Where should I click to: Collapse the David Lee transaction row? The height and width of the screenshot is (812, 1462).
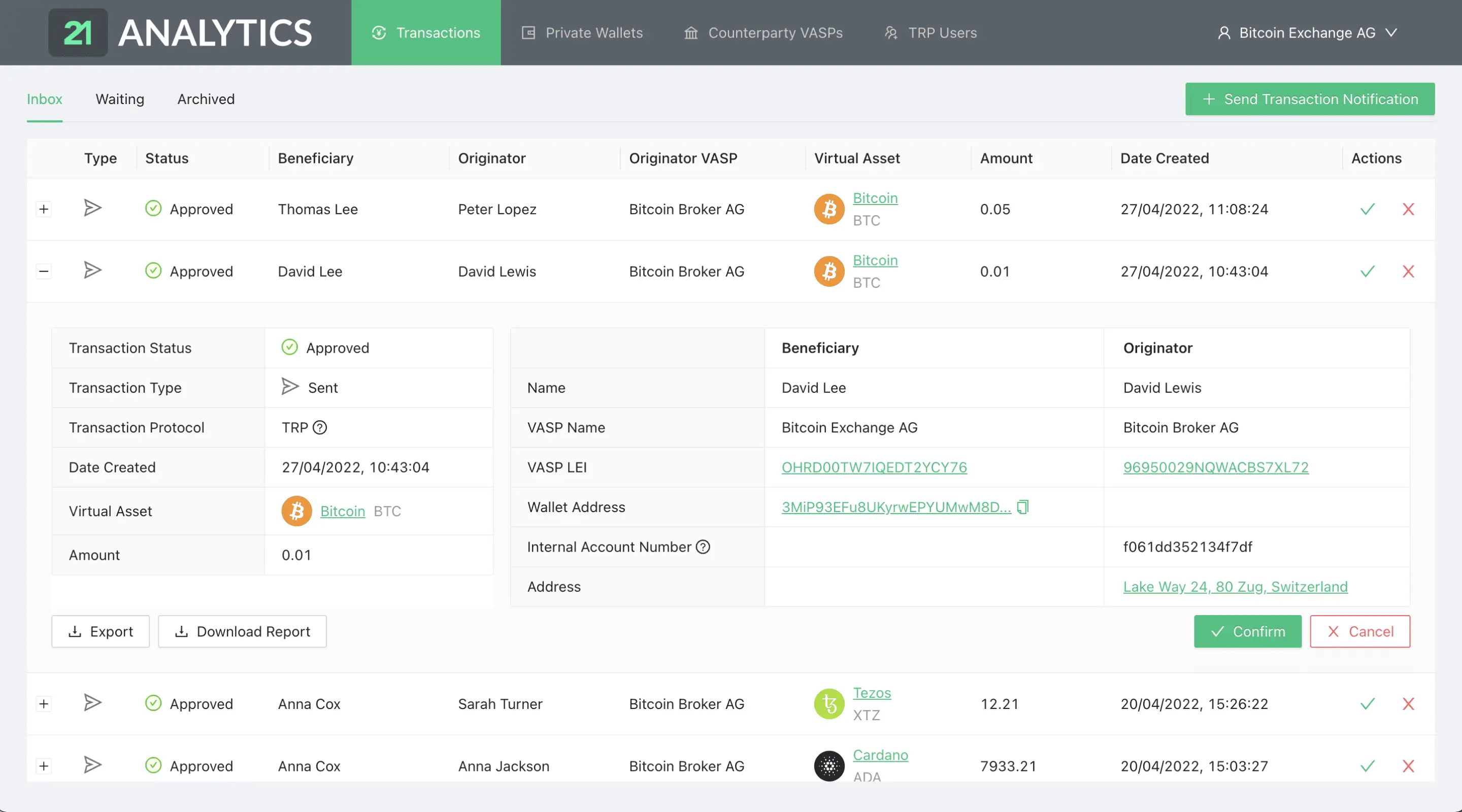coord(43,271)
